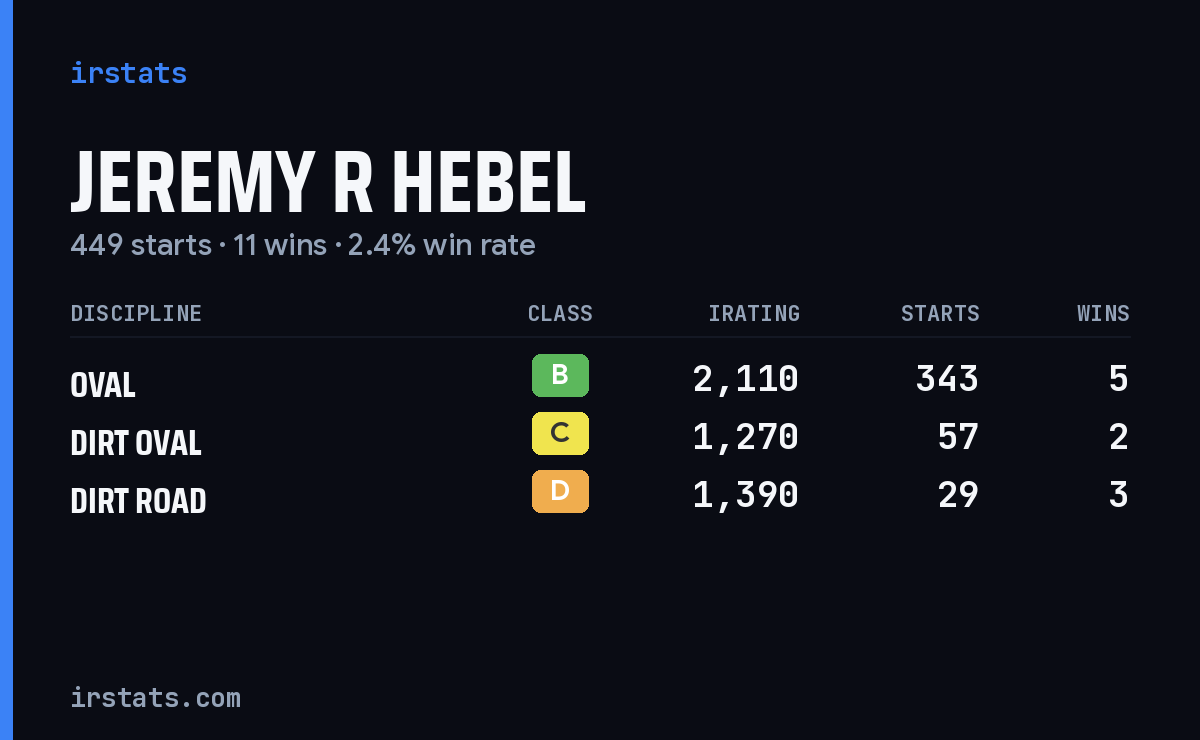The width and height of the screenshot is (1200, 740).
Task: Click the Jeremy R Hebel name heading
Action: pyautogui.click(x=328, y=182)
